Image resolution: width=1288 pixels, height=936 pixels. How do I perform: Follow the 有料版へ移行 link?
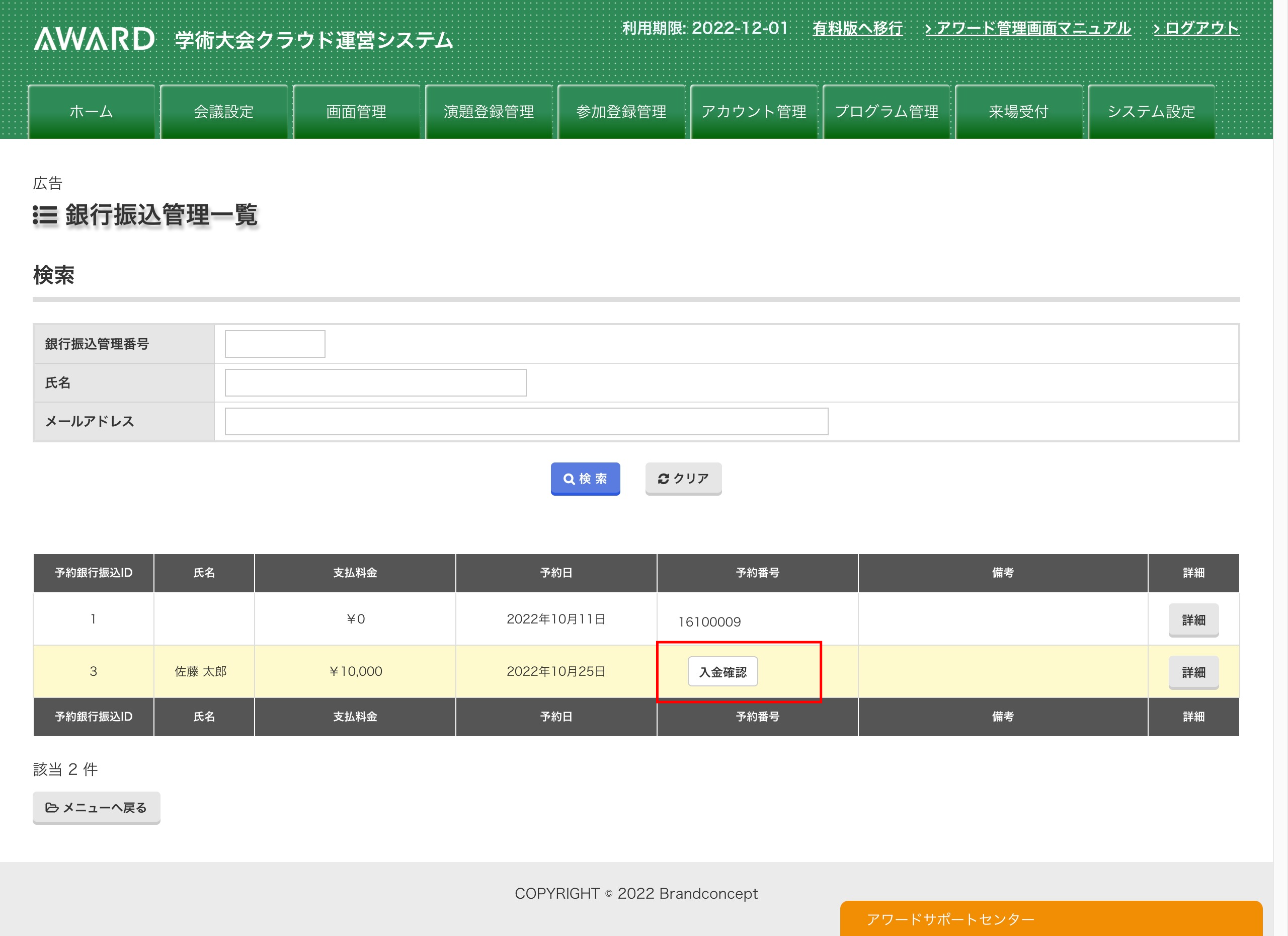(x=857, y=28)
